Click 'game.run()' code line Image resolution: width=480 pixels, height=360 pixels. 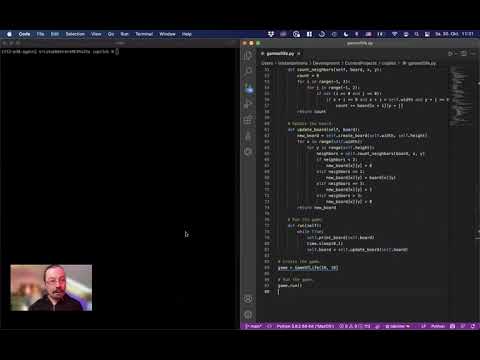(x=290, y=286)
